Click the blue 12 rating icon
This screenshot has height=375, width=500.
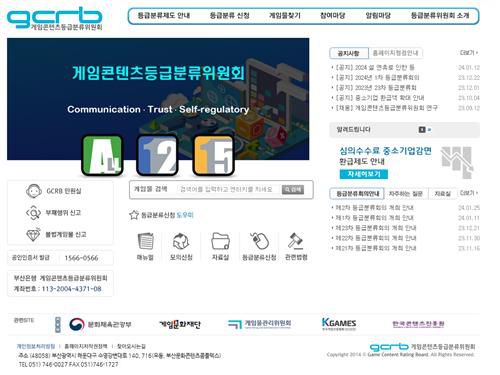[x=157, y=155]
